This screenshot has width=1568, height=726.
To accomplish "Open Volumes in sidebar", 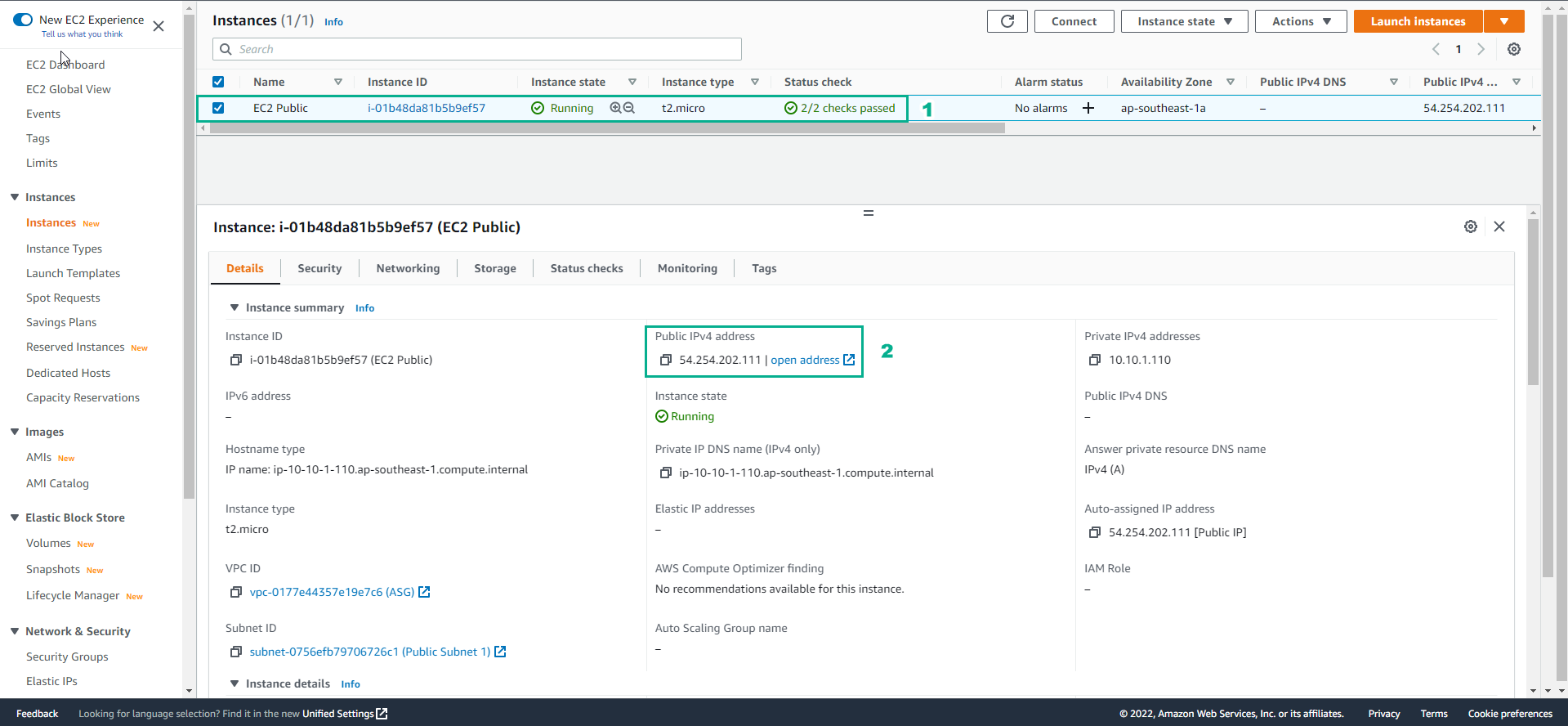I will 48,543.
